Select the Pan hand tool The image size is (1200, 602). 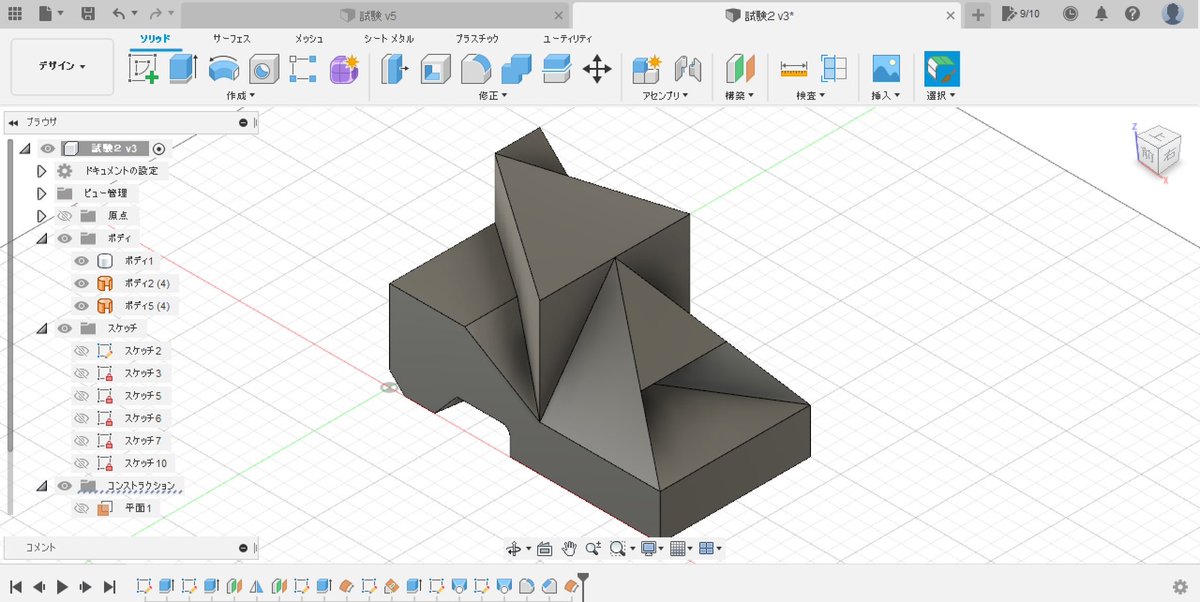point(569,548)
